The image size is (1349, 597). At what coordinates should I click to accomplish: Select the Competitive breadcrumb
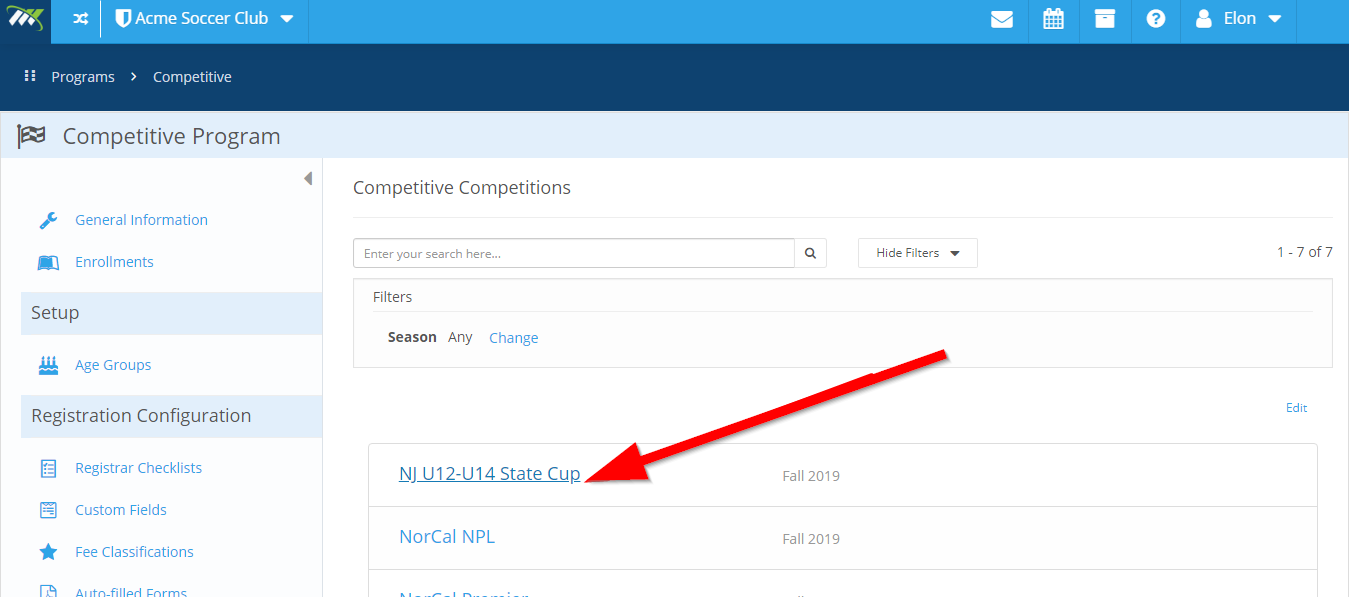pos(192,77)
